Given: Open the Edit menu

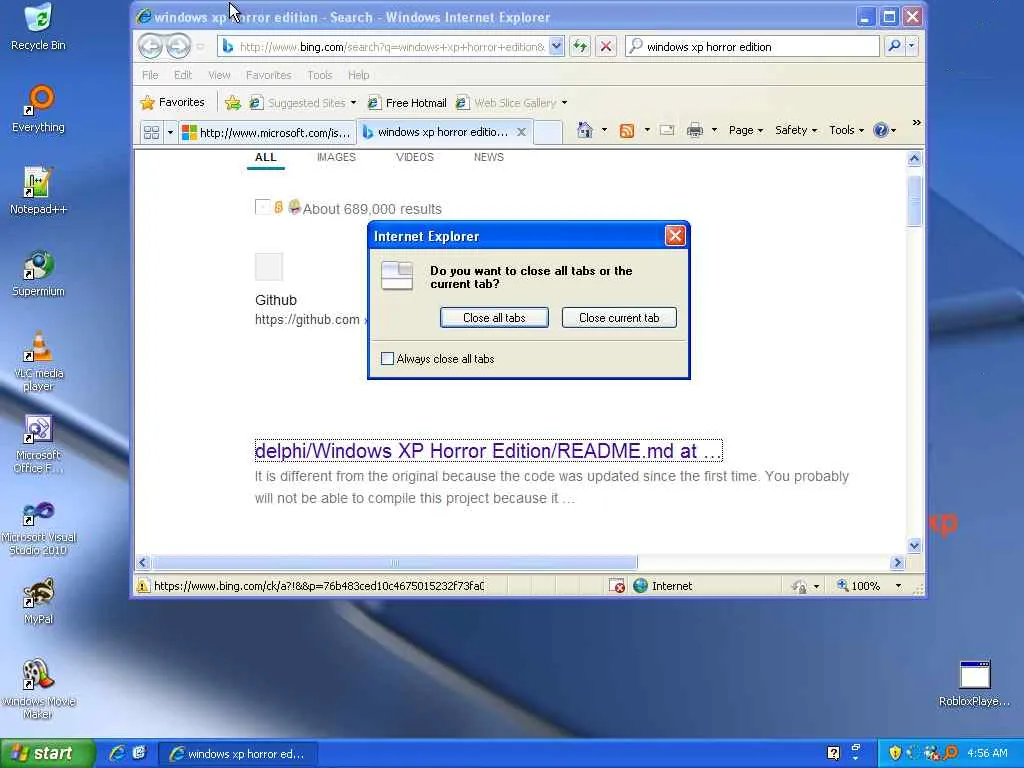Looking at the screenshot, I should (183, 75).
